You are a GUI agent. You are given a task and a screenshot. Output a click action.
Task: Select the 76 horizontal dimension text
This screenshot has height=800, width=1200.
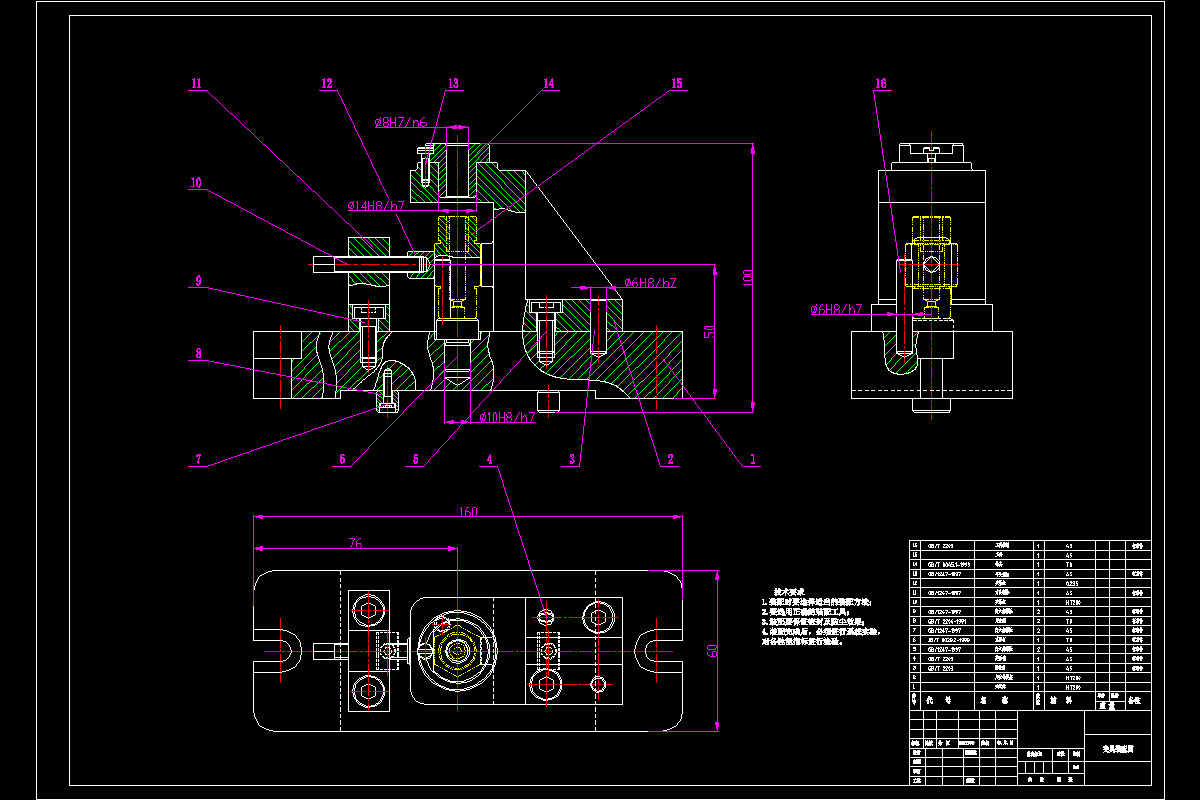coord(355,543)
